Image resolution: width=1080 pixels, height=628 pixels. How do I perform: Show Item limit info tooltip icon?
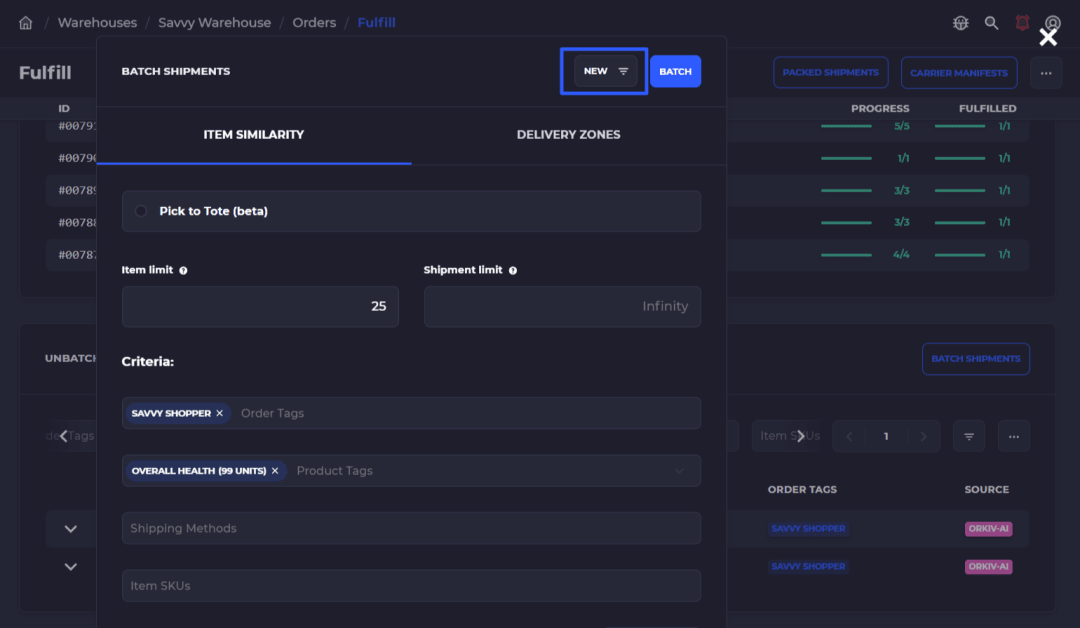click(183, 271)
